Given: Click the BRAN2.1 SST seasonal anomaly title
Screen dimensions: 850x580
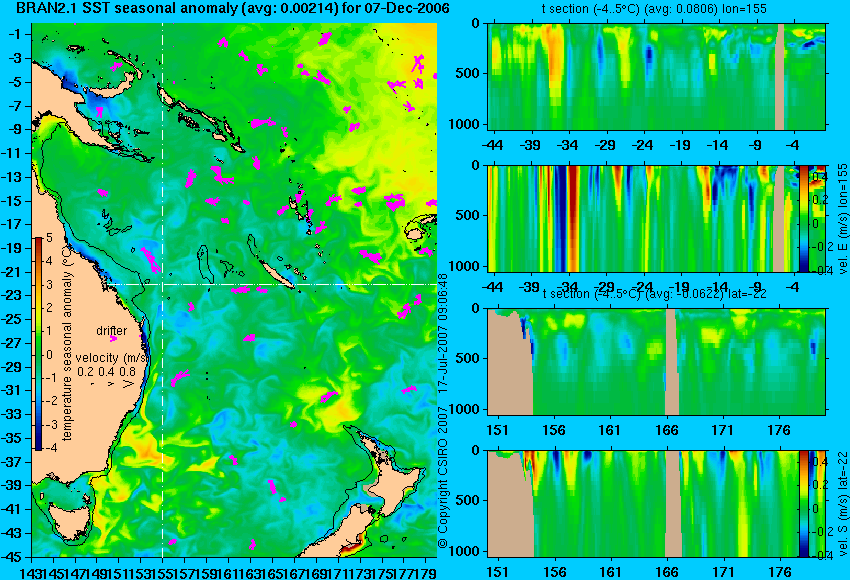Looking at the screenshot, I should 233,8.
